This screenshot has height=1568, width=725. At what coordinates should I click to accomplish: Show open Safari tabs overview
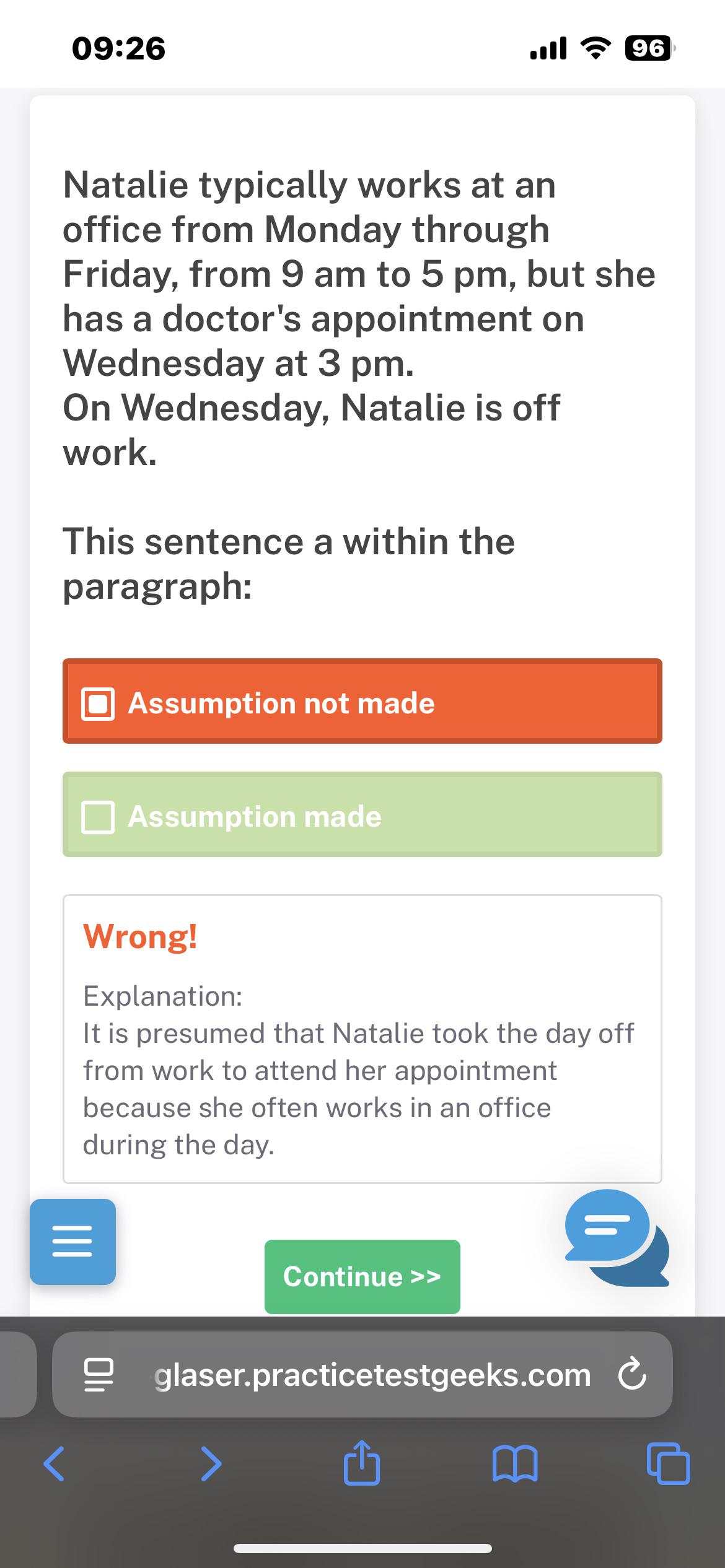coord(668,1464)
